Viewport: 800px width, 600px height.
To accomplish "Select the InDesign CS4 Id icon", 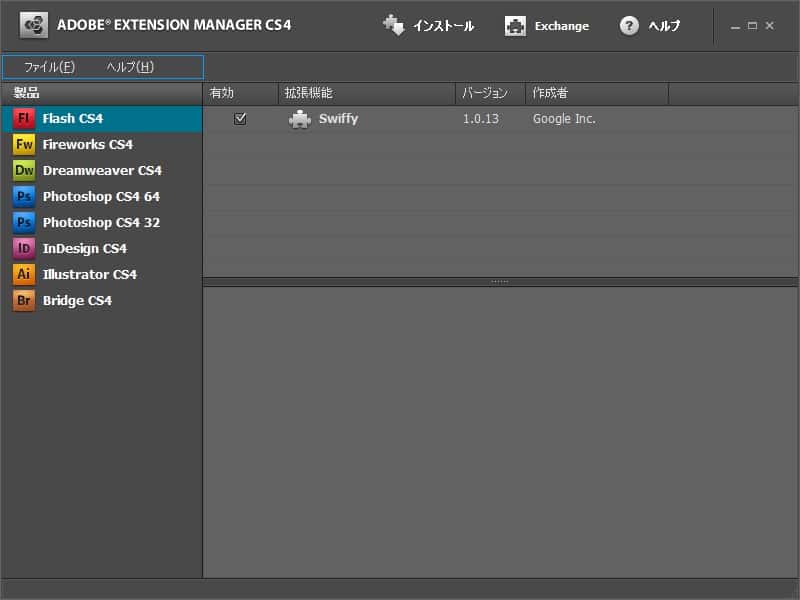I will 24,248.
